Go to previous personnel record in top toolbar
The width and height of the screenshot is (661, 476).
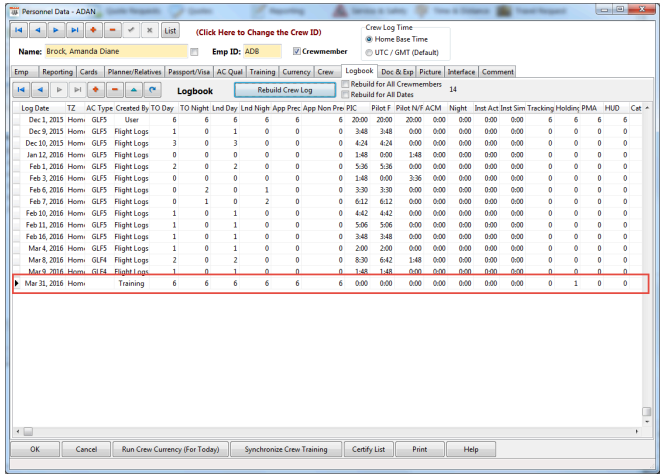(x=38, y=30)
